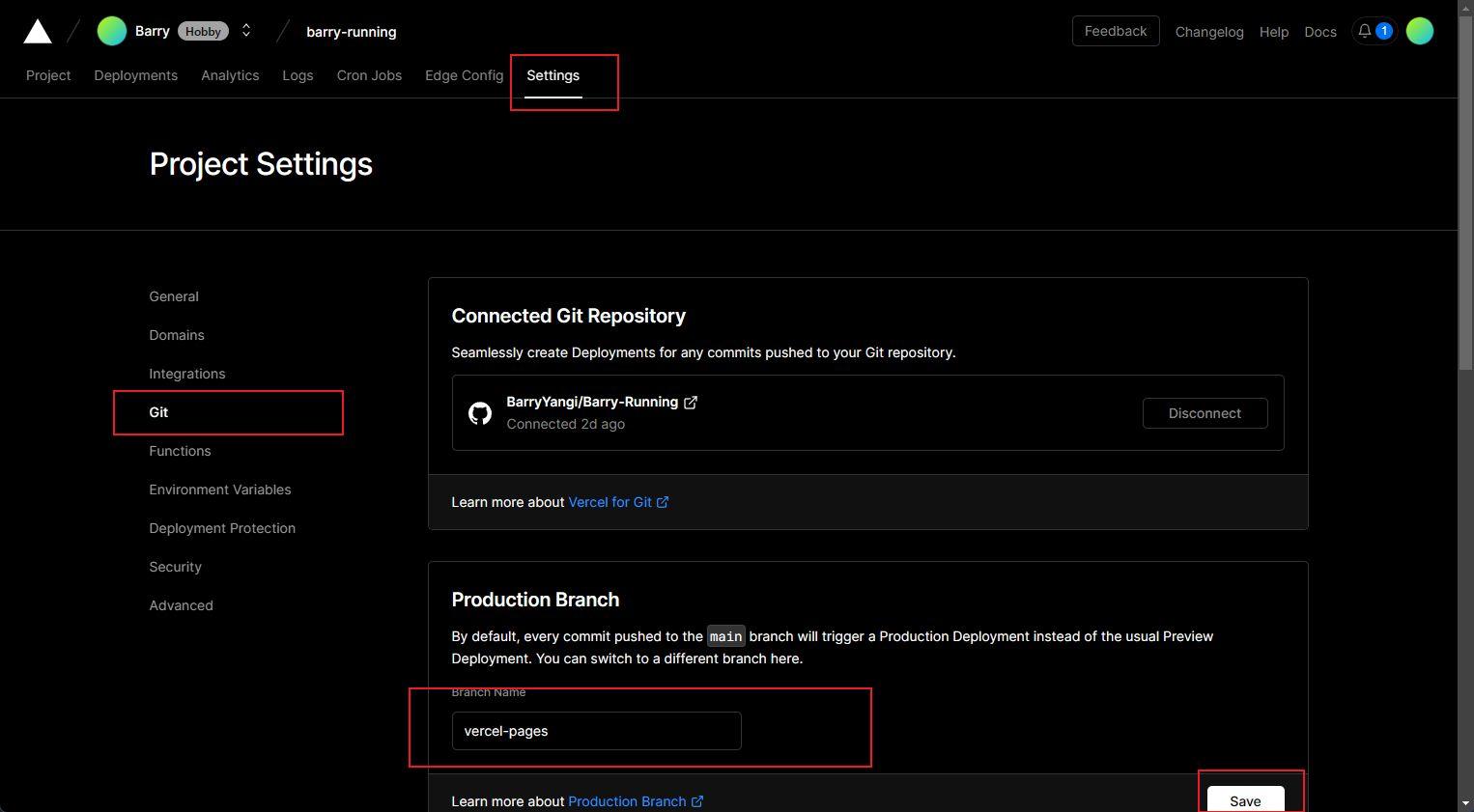The image size is (1474, 812).
Task: Click the Connected Git Repository heading
Action: (x=569, y=316)
